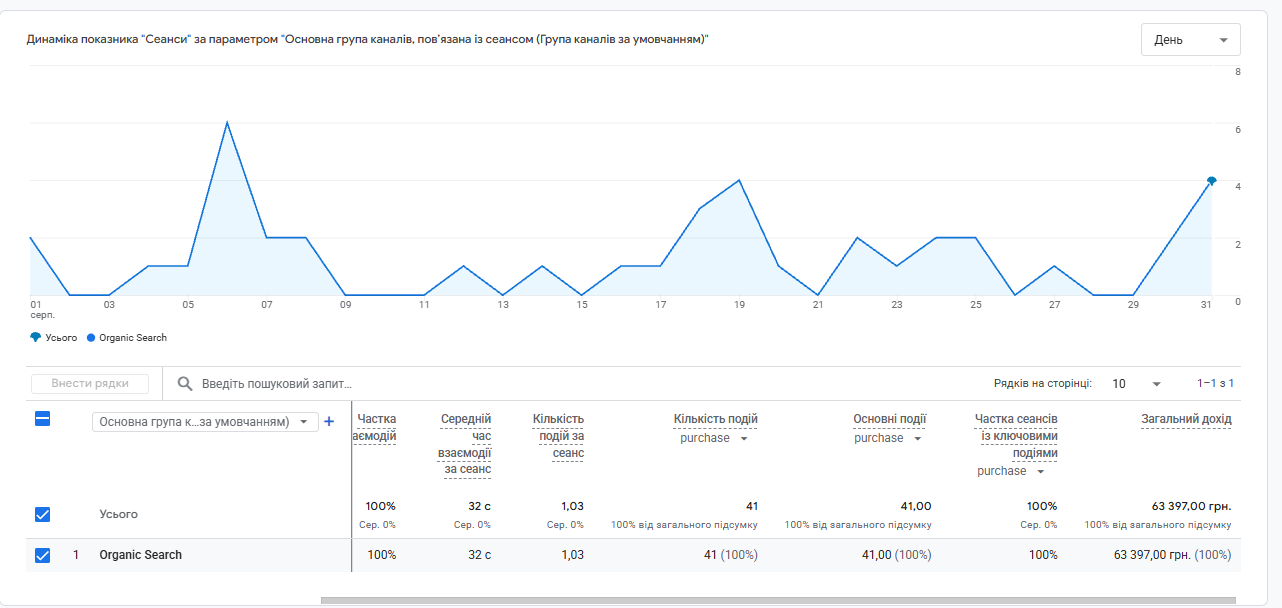Uncheck the Organic Search row checkbox

pyautogui.click(x=42, y=555)
